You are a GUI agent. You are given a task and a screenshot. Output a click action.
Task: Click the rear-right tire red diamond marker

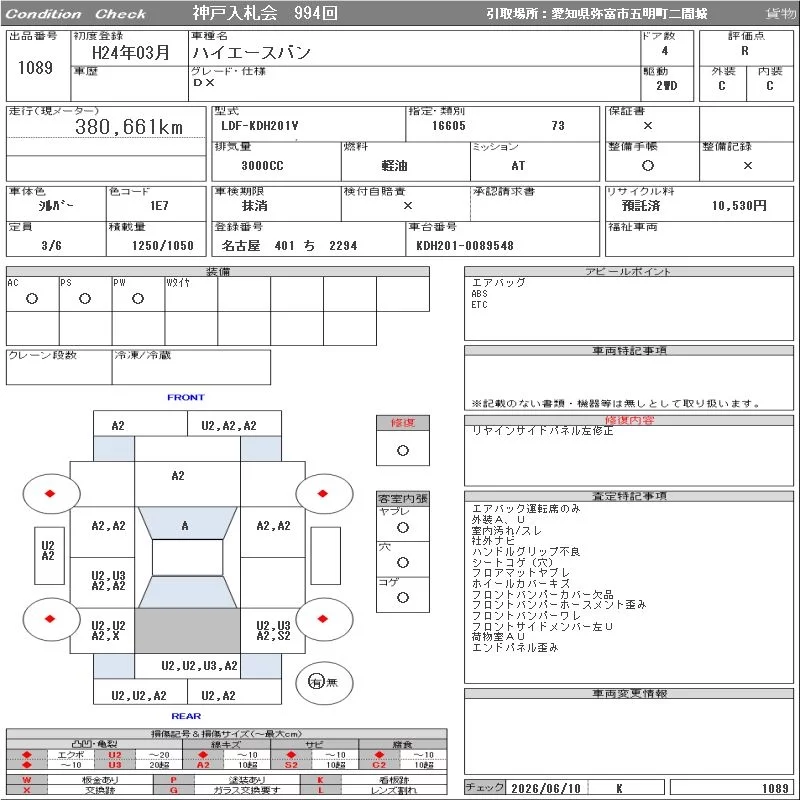point(322,618)
